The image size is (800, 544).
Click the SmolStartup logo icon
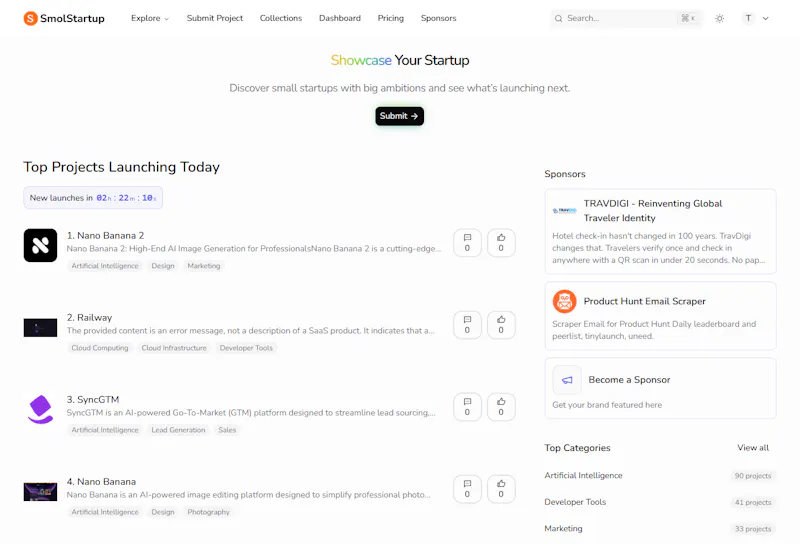[31, 18]
